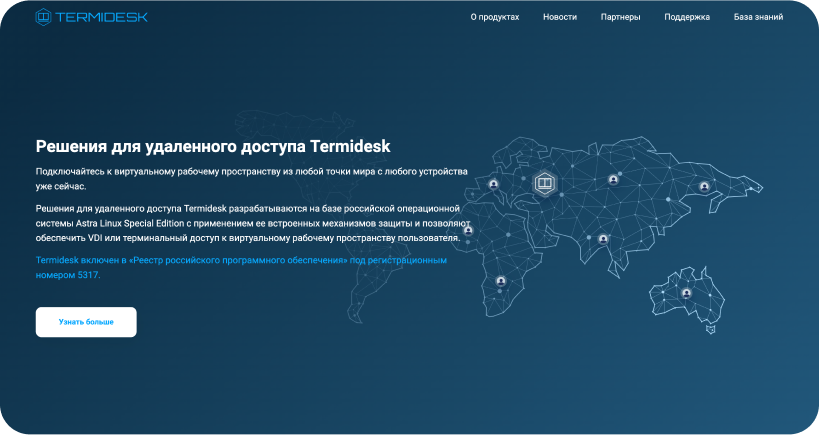Open the «Партнеры» page
Viewport: 819px width, 435px height.
tap(621, 17)
